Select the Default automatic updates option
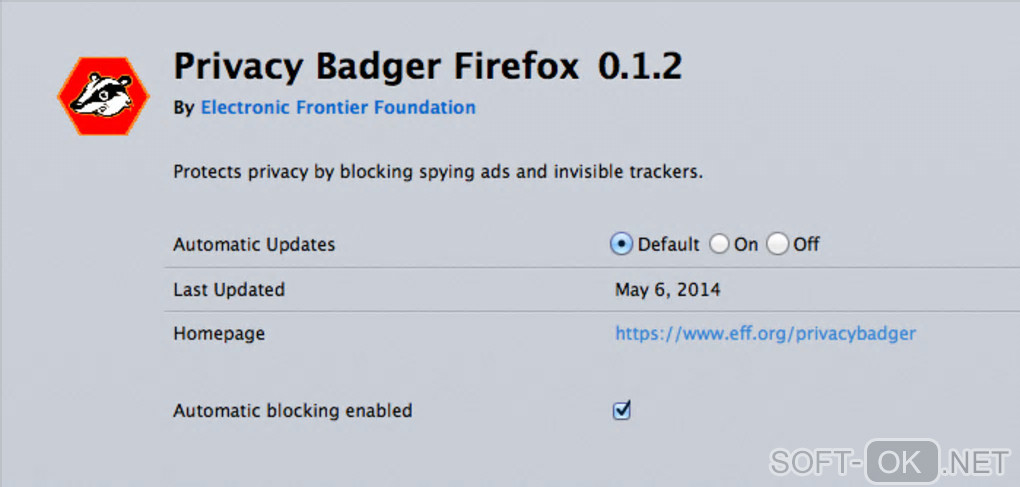This screenshot has height=487, width=1020. point(621,244)
